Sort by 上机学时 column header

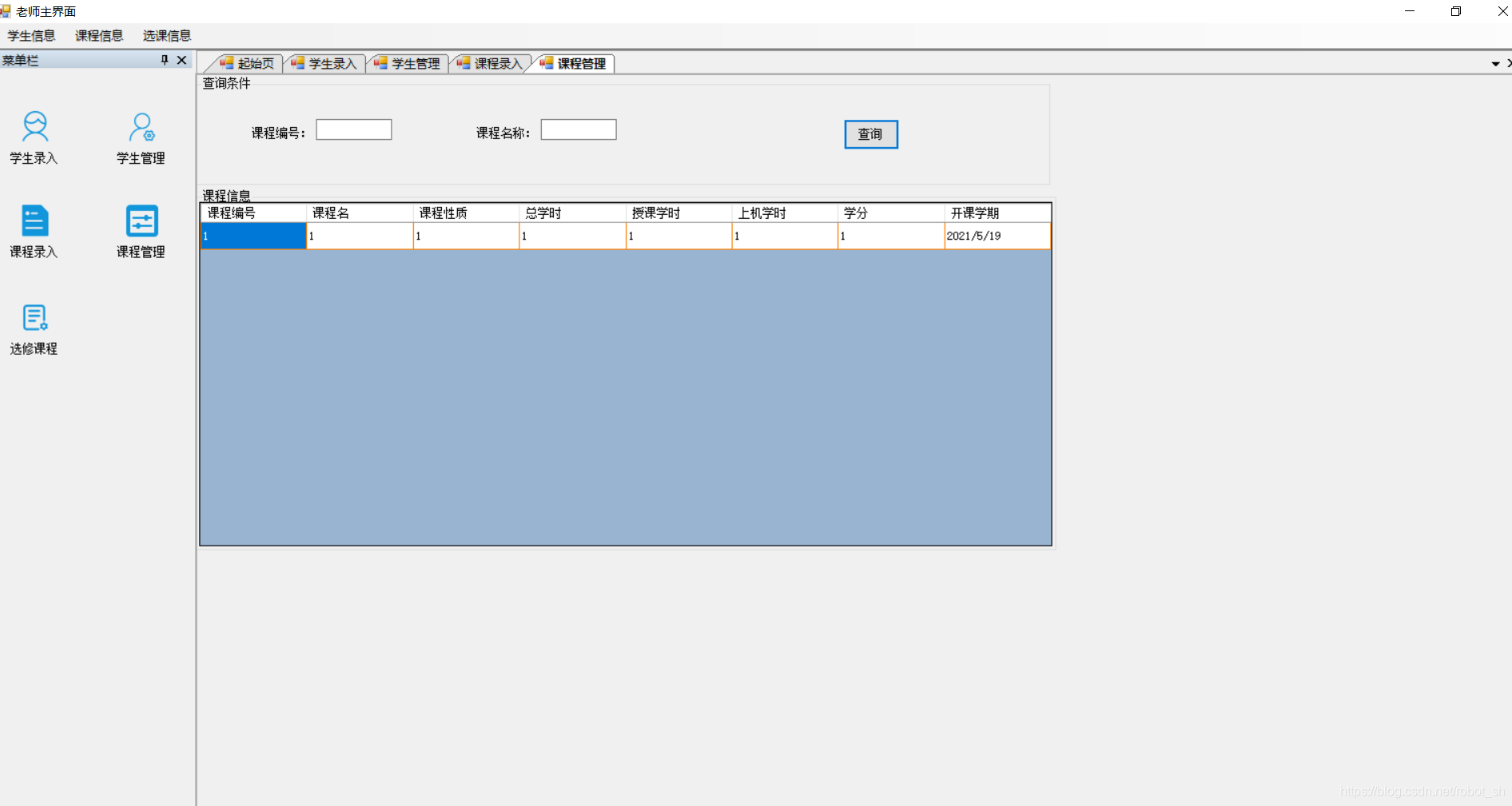(x=785, y=212)
